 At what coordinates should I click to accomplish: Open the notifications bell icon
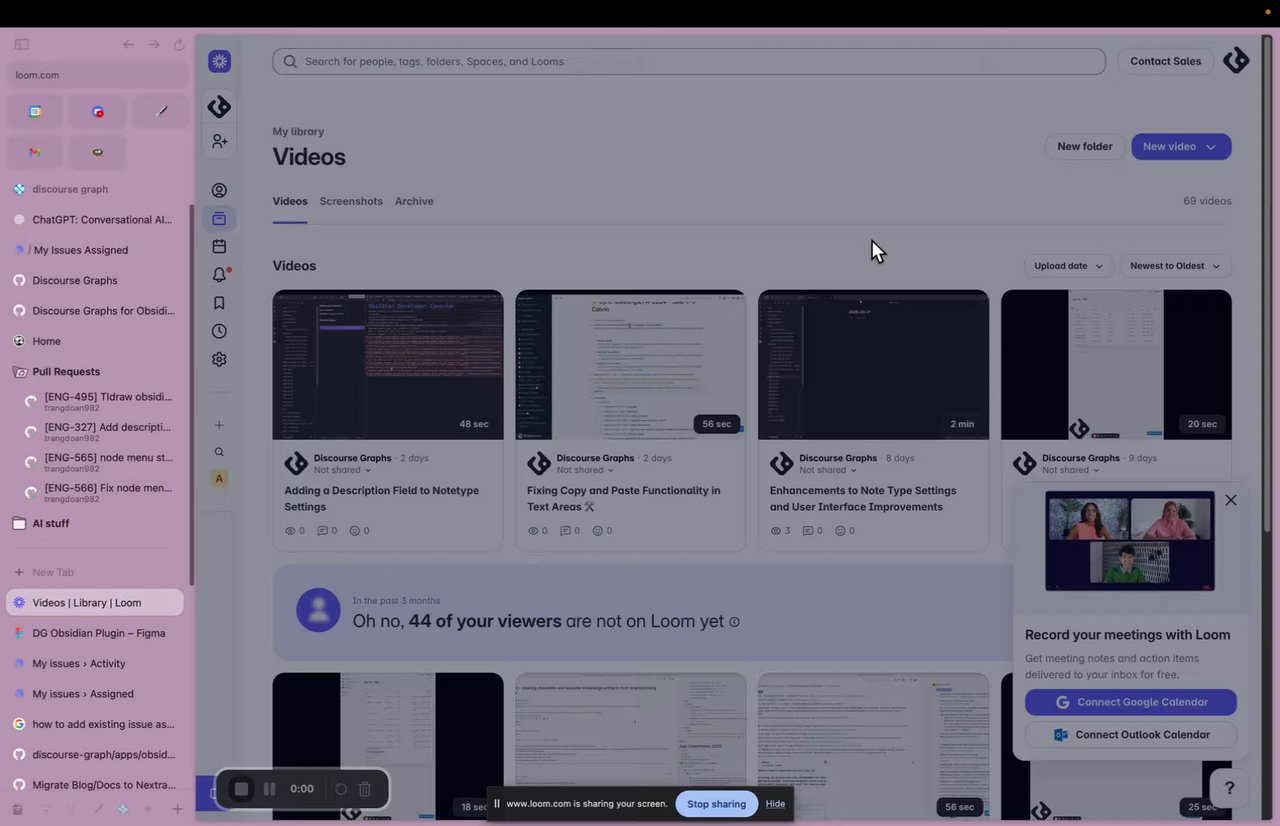(219, 275)
